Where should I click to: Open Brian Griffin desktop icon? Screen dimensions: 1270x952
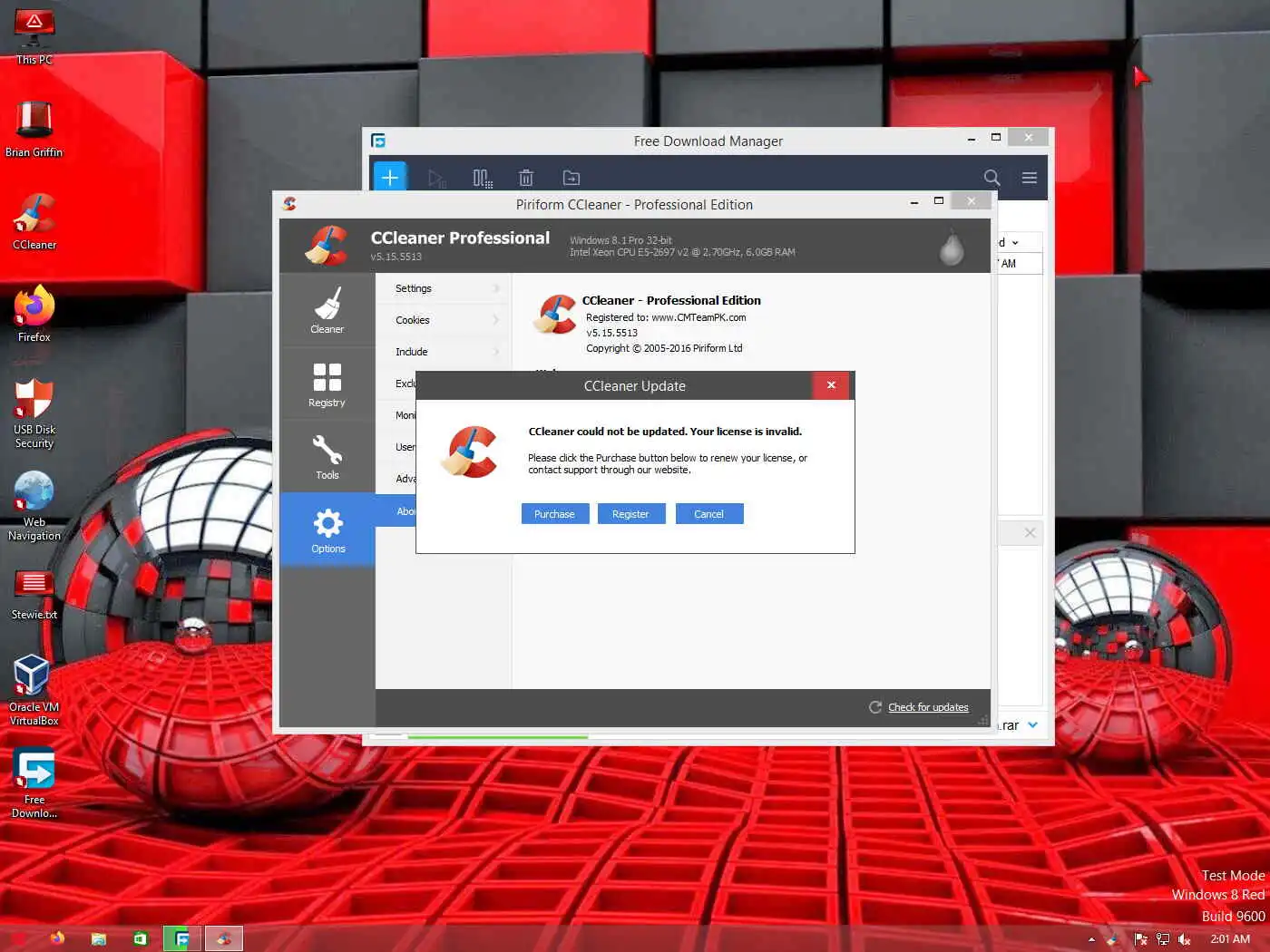click(34, 129)
